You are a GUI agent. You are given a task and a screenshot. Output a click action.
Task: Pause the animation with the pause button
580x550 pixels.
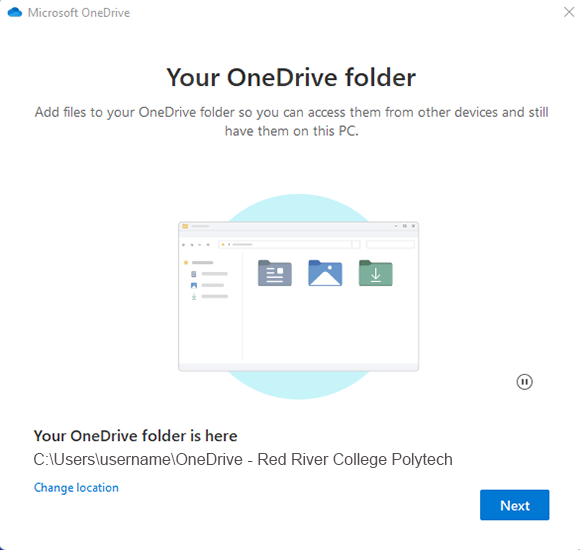[x=524, y=382]
